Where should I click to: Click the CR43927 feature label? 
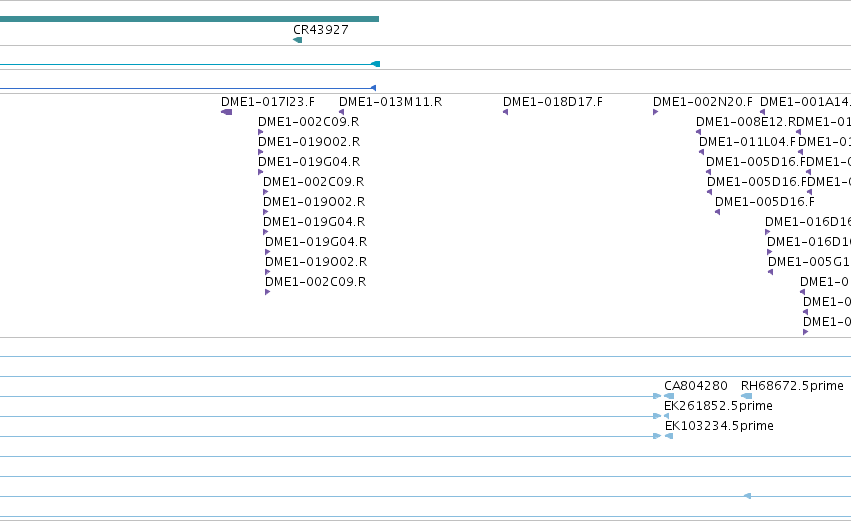pyautogui.click(x=320, y=30)
